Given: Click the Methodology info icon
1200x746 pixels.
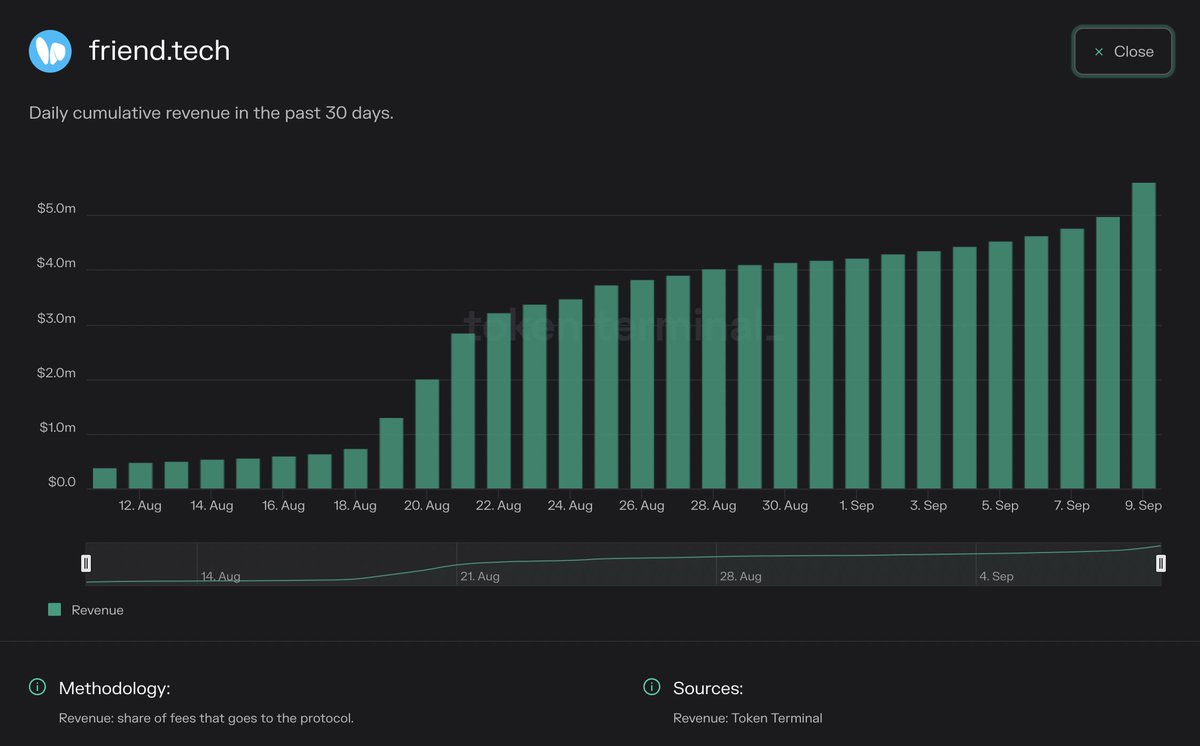Looking at the screenshot, I should tap(37, 687).
